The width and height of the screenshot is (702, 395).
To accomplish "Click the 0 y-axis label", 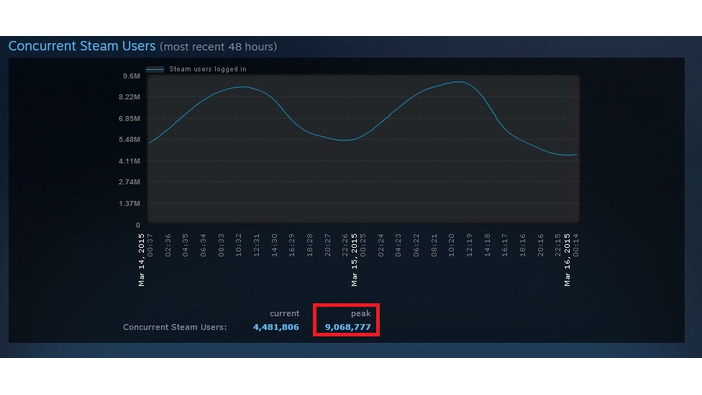I will 138,225.
